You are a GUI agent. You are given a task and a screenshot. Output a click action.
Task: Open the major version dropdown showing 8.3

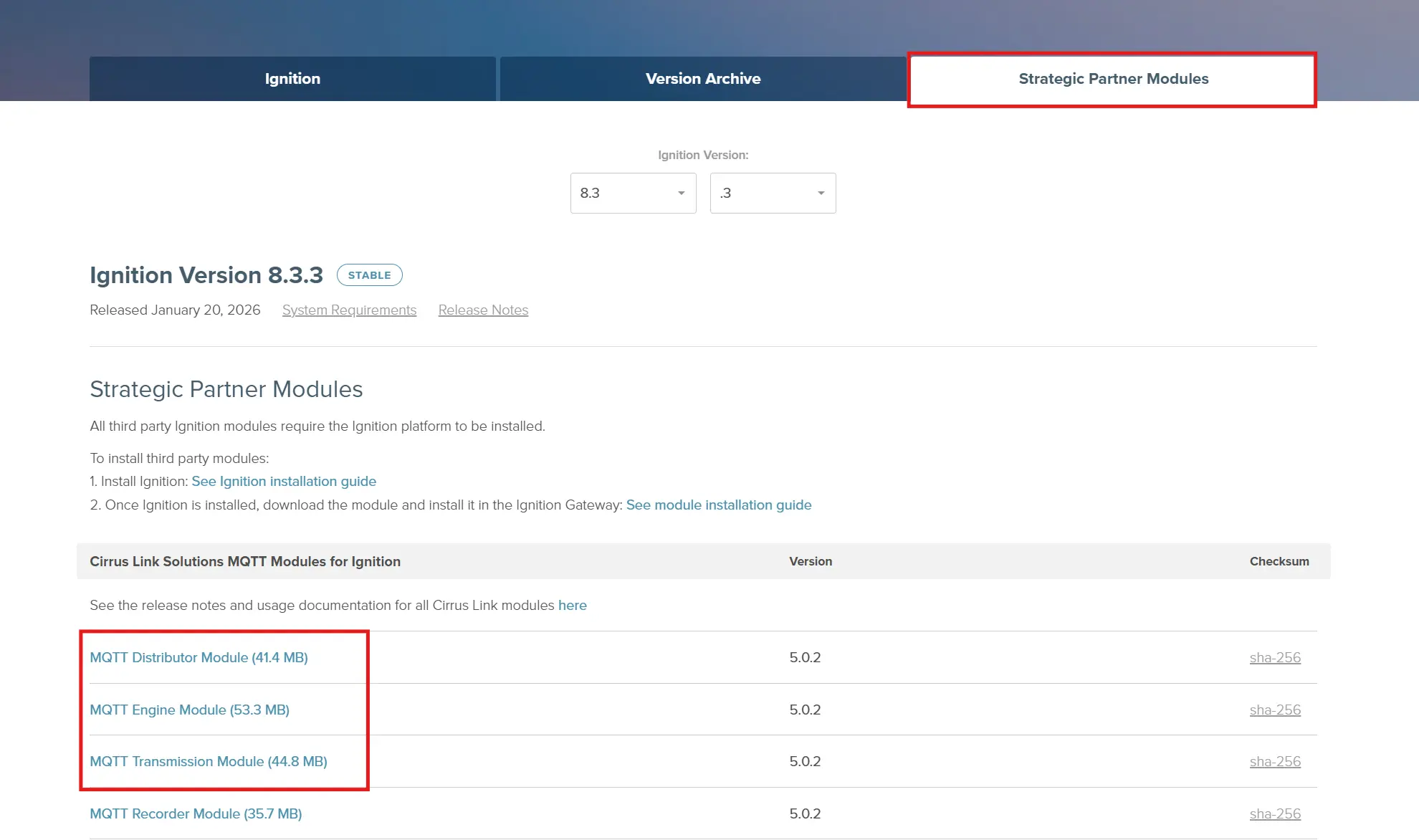pyautogui.click(x=633, y=193)
